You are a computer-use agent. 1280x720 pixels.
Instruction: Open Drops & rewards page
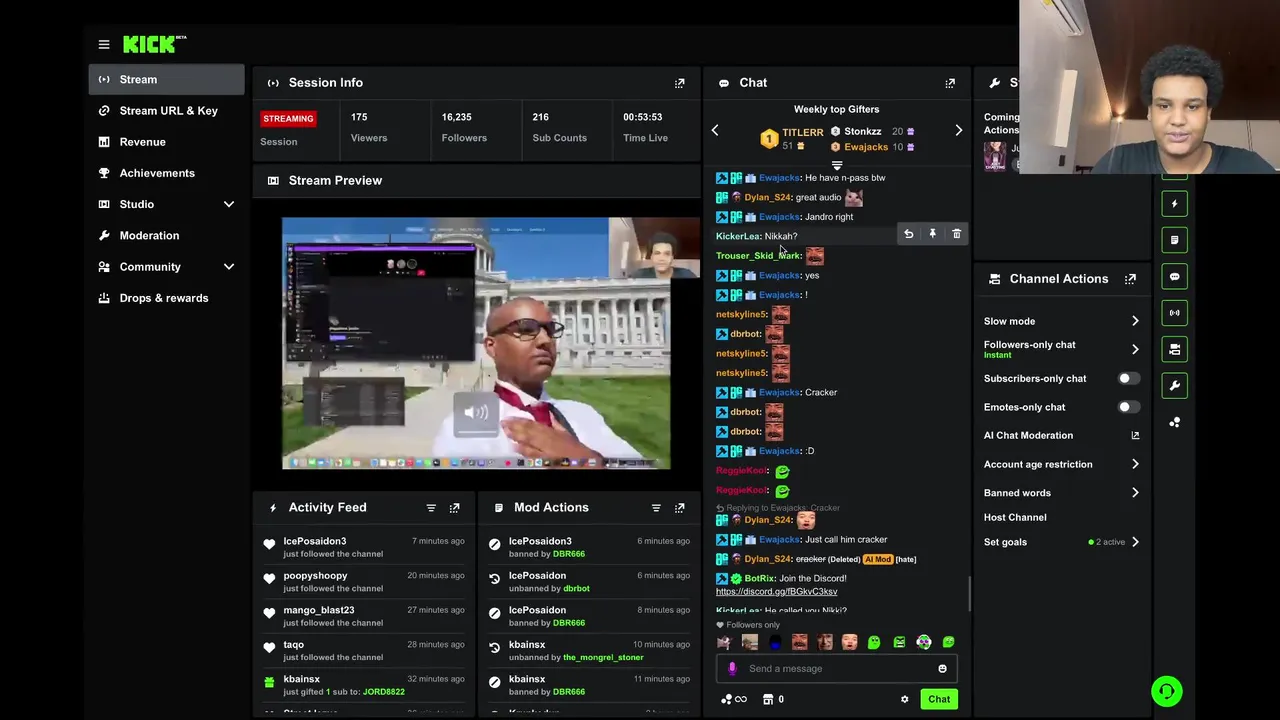point(166,298)
